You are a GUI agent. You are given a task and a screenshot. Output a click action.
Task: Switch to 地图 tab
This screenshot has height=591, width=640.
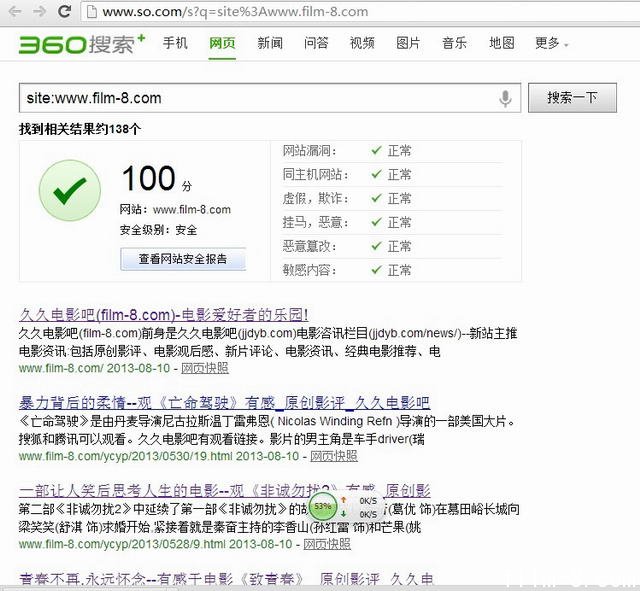tap(502, 43)
